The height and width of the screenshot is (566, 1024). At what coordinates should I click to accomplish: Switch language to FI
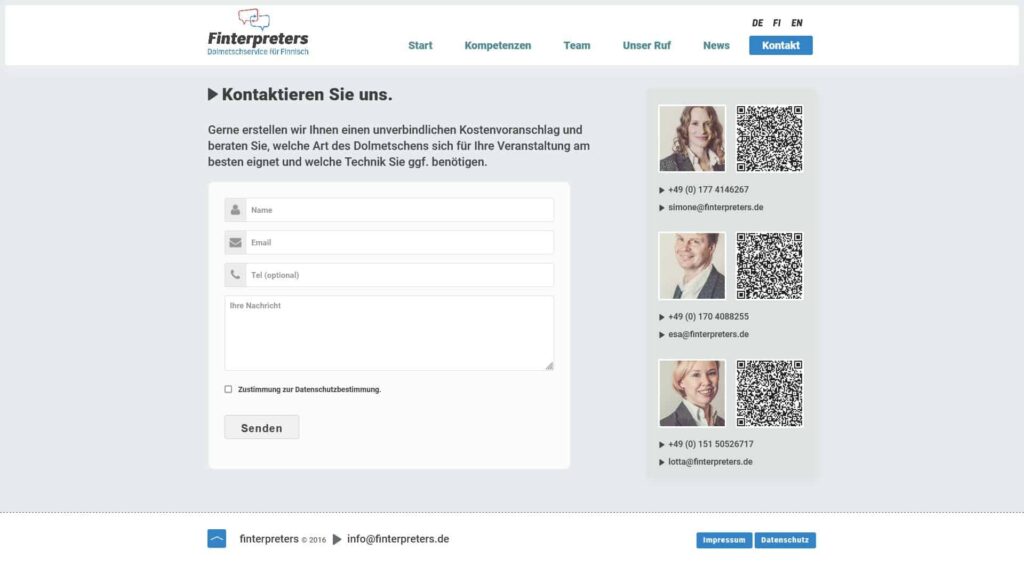click(x=777, y=23)
